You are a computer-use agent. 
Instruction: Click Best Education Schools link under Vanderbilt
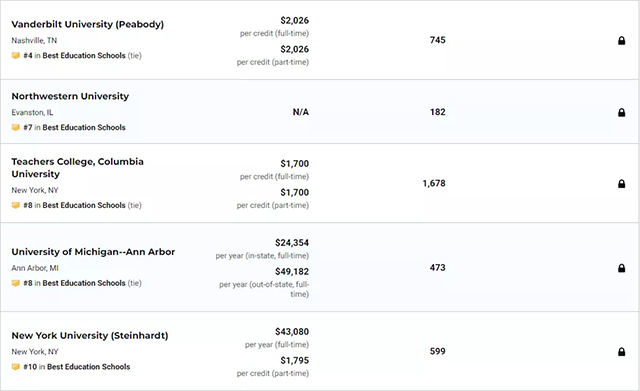84,56
